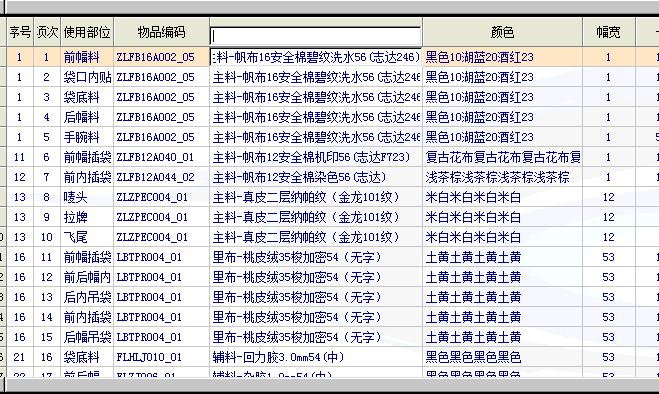The image size is (659, 394).
Task: Select 幅宽 value 1 in the 手腕料 row
Action: click(x=609, y=137)
